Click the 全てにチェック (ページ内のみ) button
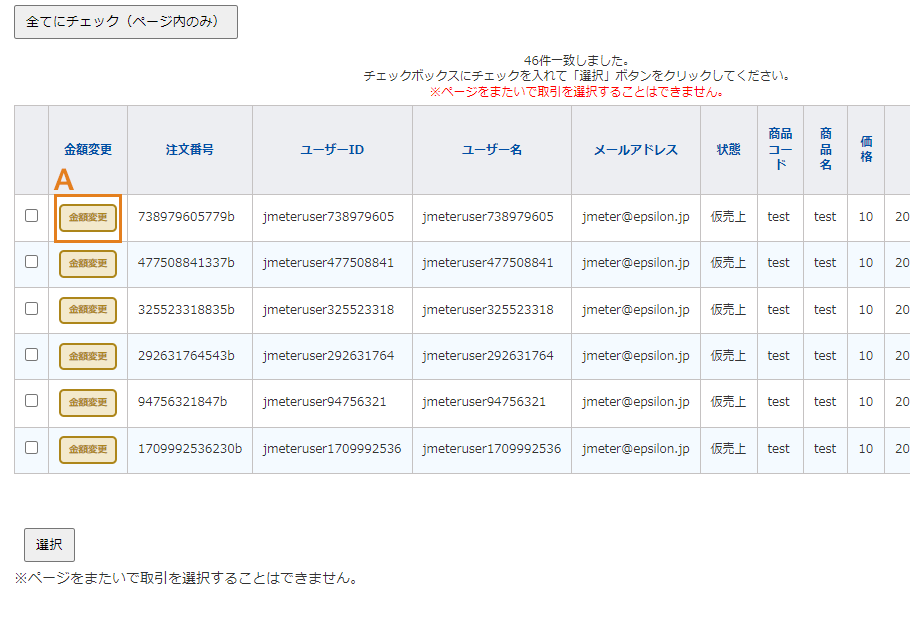 click(126, 22)
